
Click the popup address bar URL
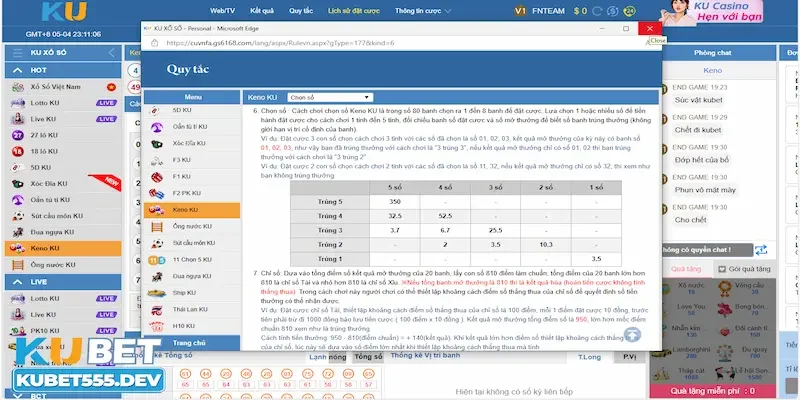(281, 43)
